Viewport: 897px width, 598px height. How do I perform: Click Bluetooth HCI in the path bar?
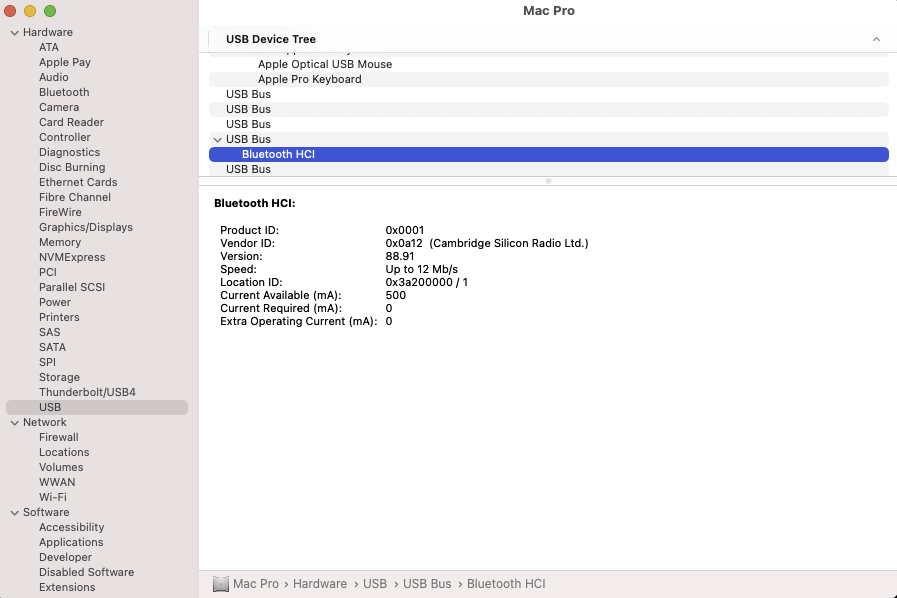506,584
